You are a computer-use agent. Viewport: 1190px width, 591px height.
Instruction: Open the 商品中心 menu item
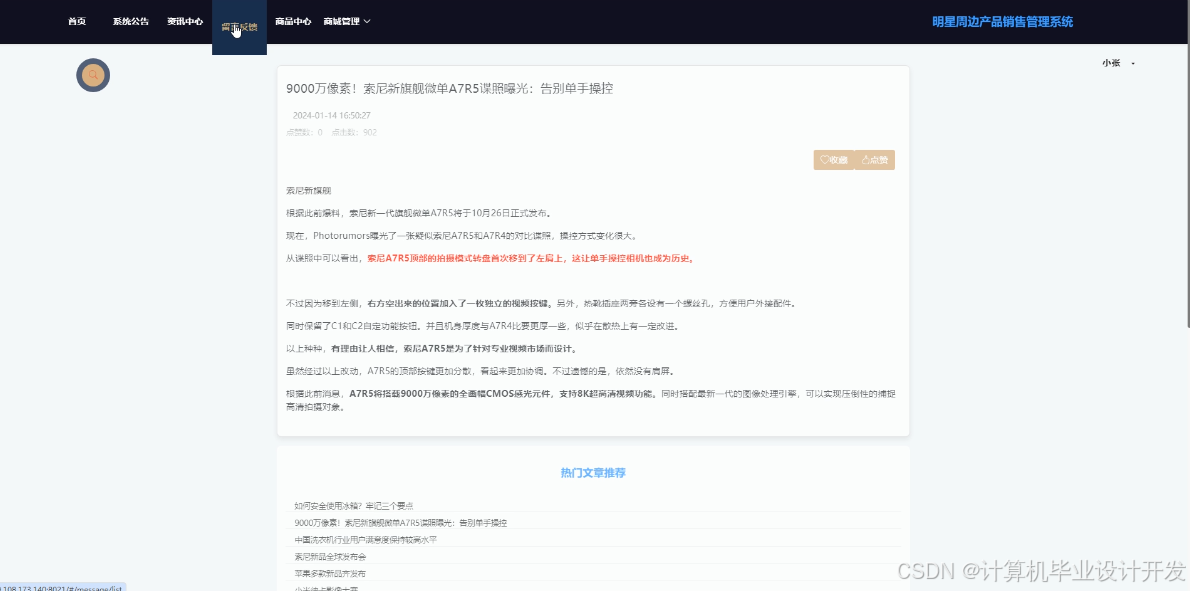[x=293, y=21]
